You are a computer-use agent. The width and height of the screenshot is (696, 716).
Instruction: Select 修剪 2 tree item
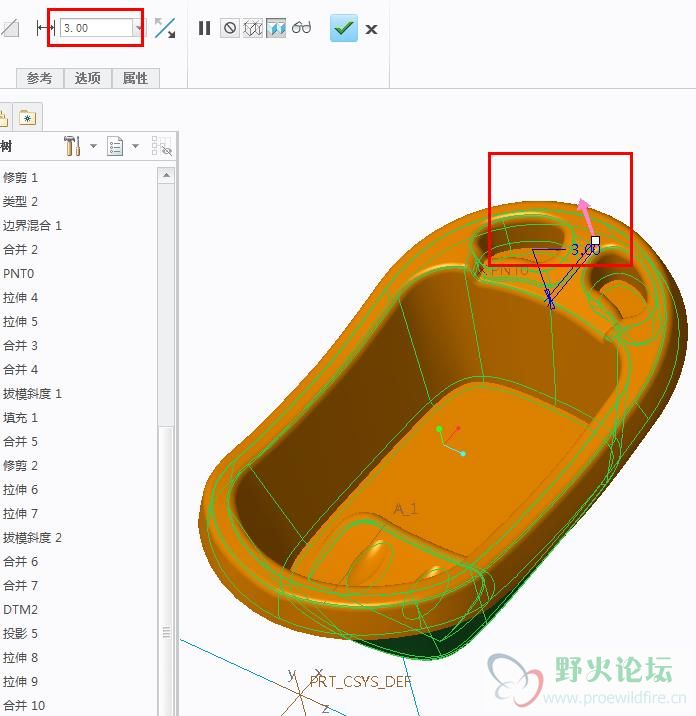tap(20, 466)
